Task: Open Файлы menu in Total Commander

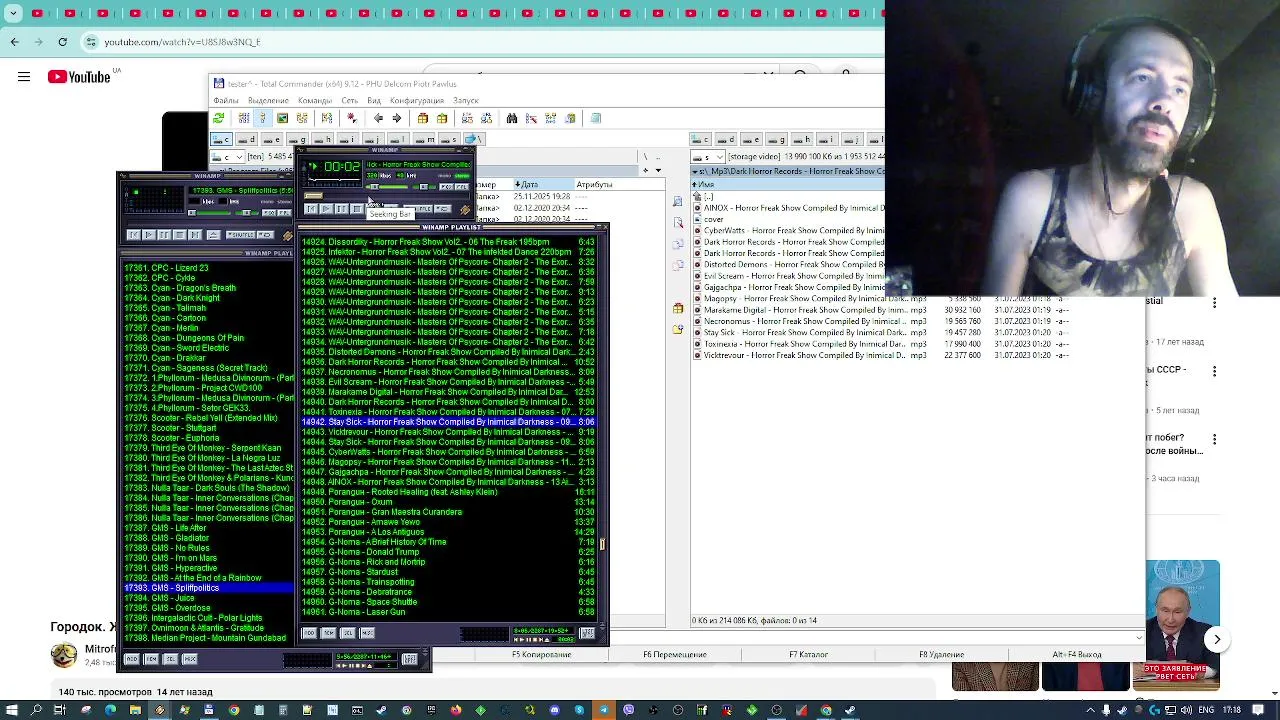Action: (226, 100)
